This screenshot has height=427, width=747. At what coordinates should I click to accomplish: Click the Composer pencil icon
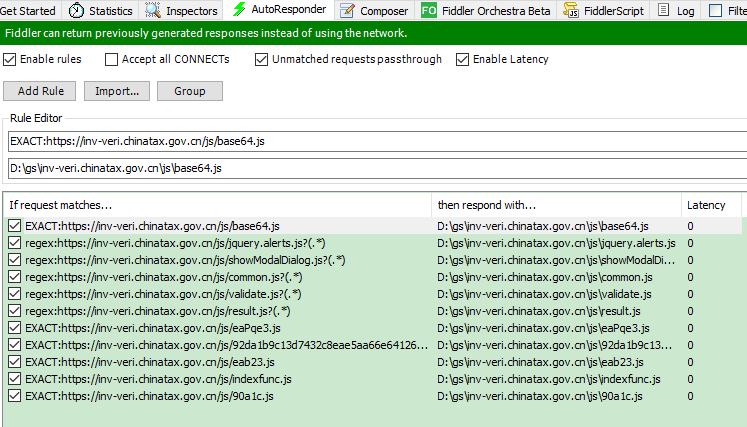point(347,10)
